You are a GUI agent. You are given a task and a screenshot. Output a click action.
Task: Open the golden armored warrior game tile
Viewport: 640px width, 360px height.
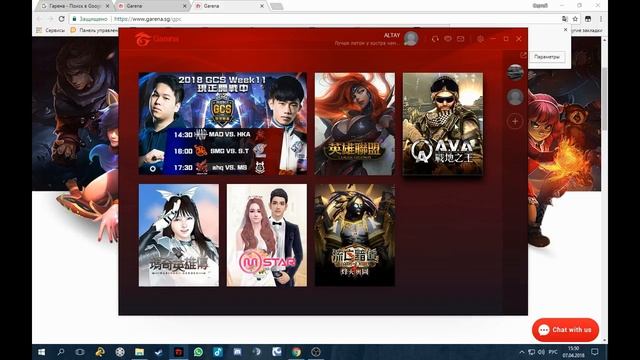coord(355,235)
